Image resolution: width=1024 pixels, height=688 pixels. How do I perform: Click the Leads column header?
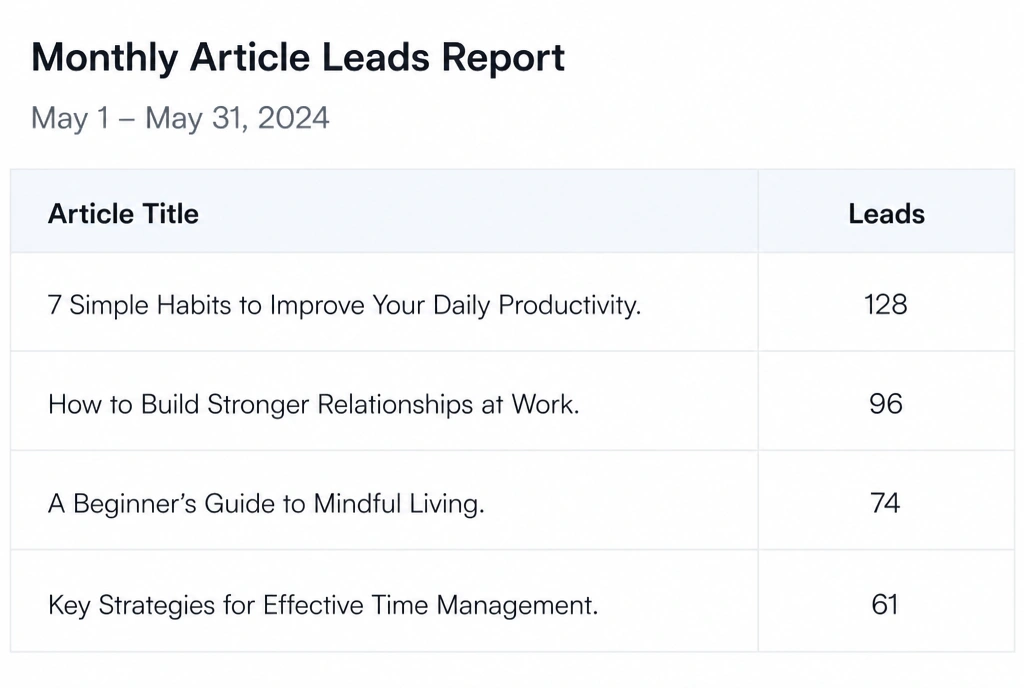(x=886, y=213)
